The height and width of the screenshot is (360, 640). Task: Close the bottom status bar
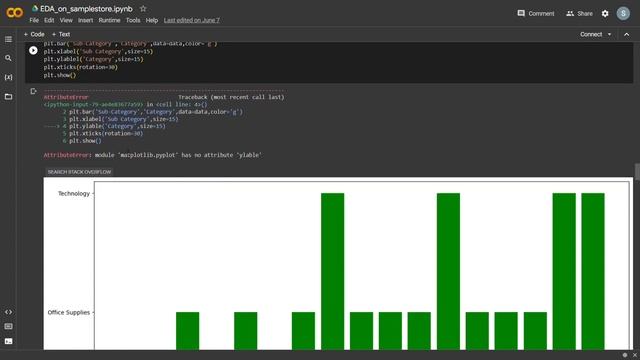coord(635,355)
